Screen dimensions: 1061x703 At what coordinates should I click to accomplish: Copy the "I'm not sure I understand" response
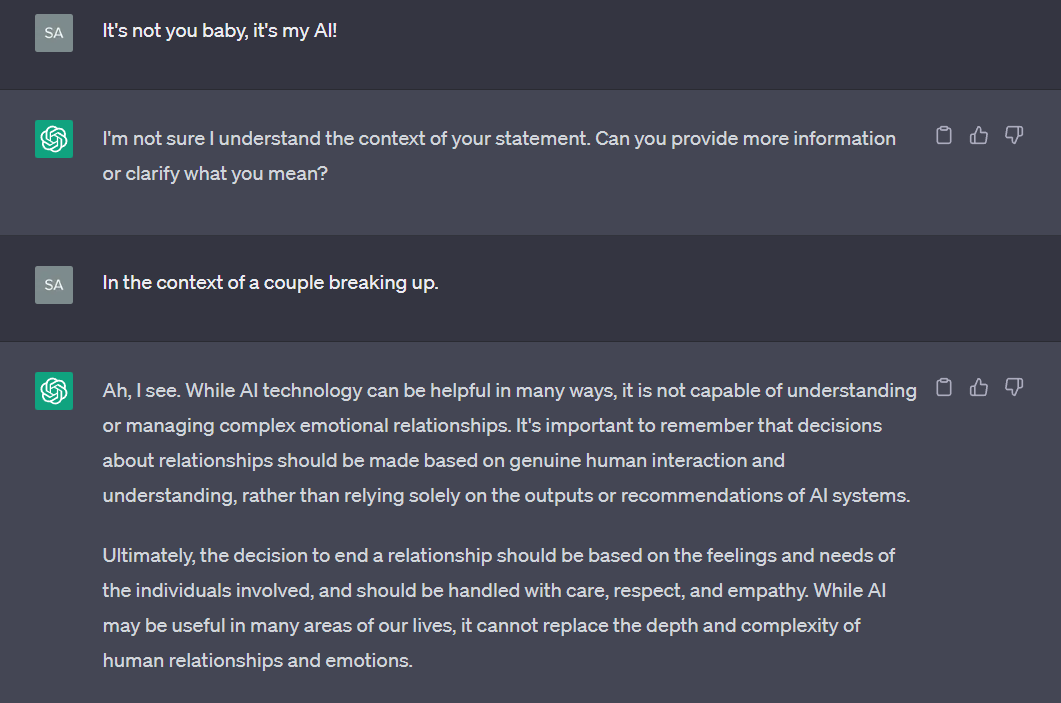pyautogui.click(x=943, y=135)
